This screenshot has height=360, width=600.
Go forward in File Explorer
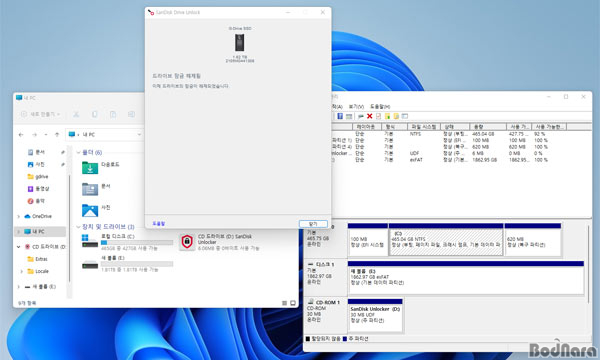coord(34,135)
